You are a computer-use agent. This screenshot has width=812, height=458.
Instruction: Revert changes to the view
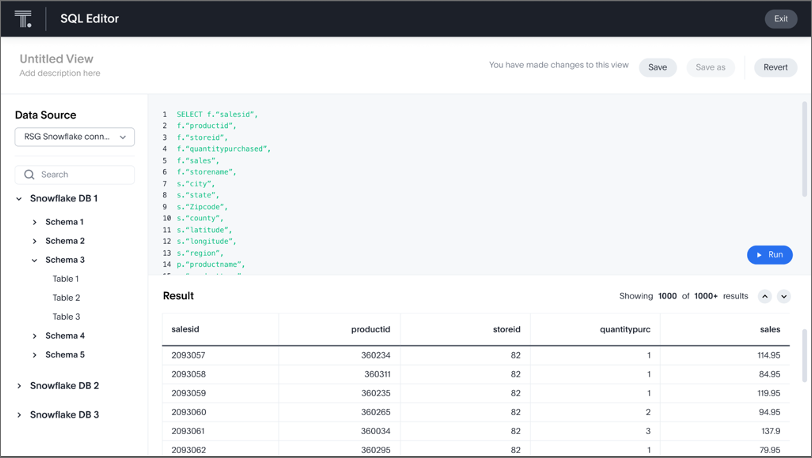[x=775, y=68]
